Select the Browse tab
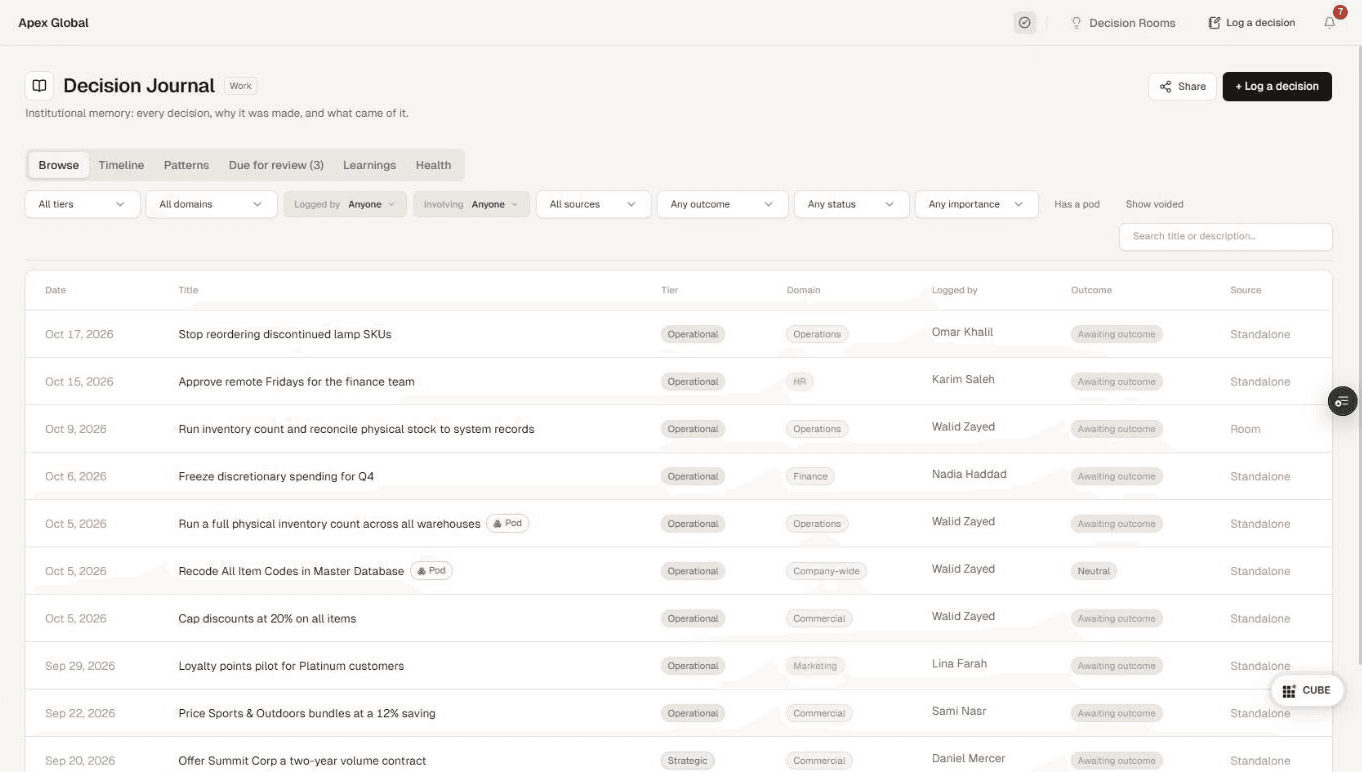1362x772 pixels. tap(59, 165)
